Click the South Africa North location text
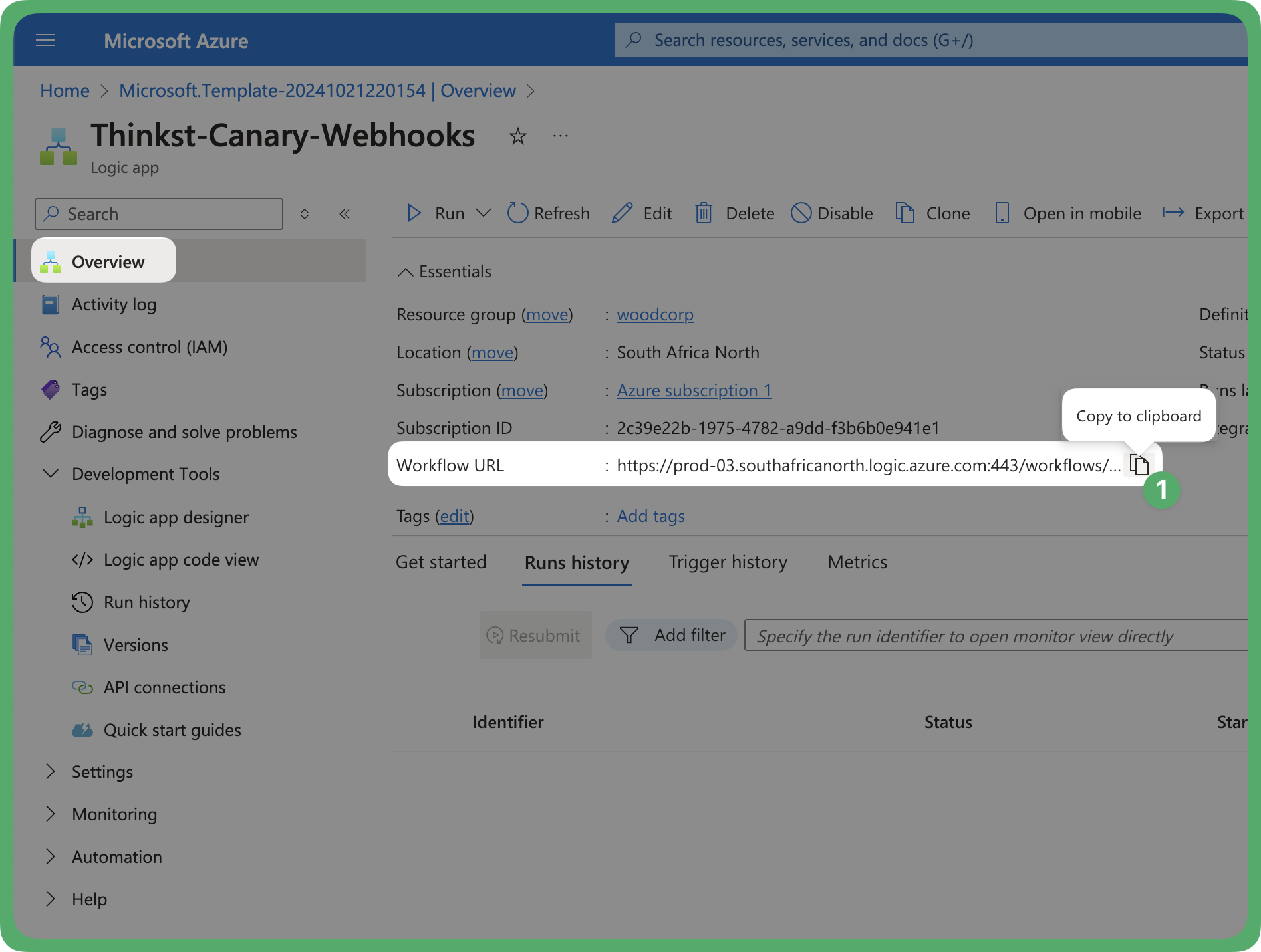Viewport: 1261px width, 952px height. 688,352
